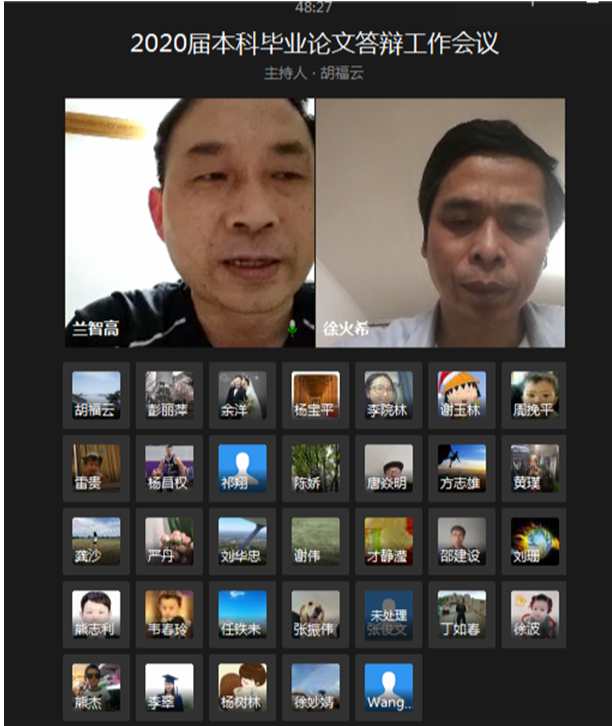Open the Wang.. default avatar tile

point(388,687)
